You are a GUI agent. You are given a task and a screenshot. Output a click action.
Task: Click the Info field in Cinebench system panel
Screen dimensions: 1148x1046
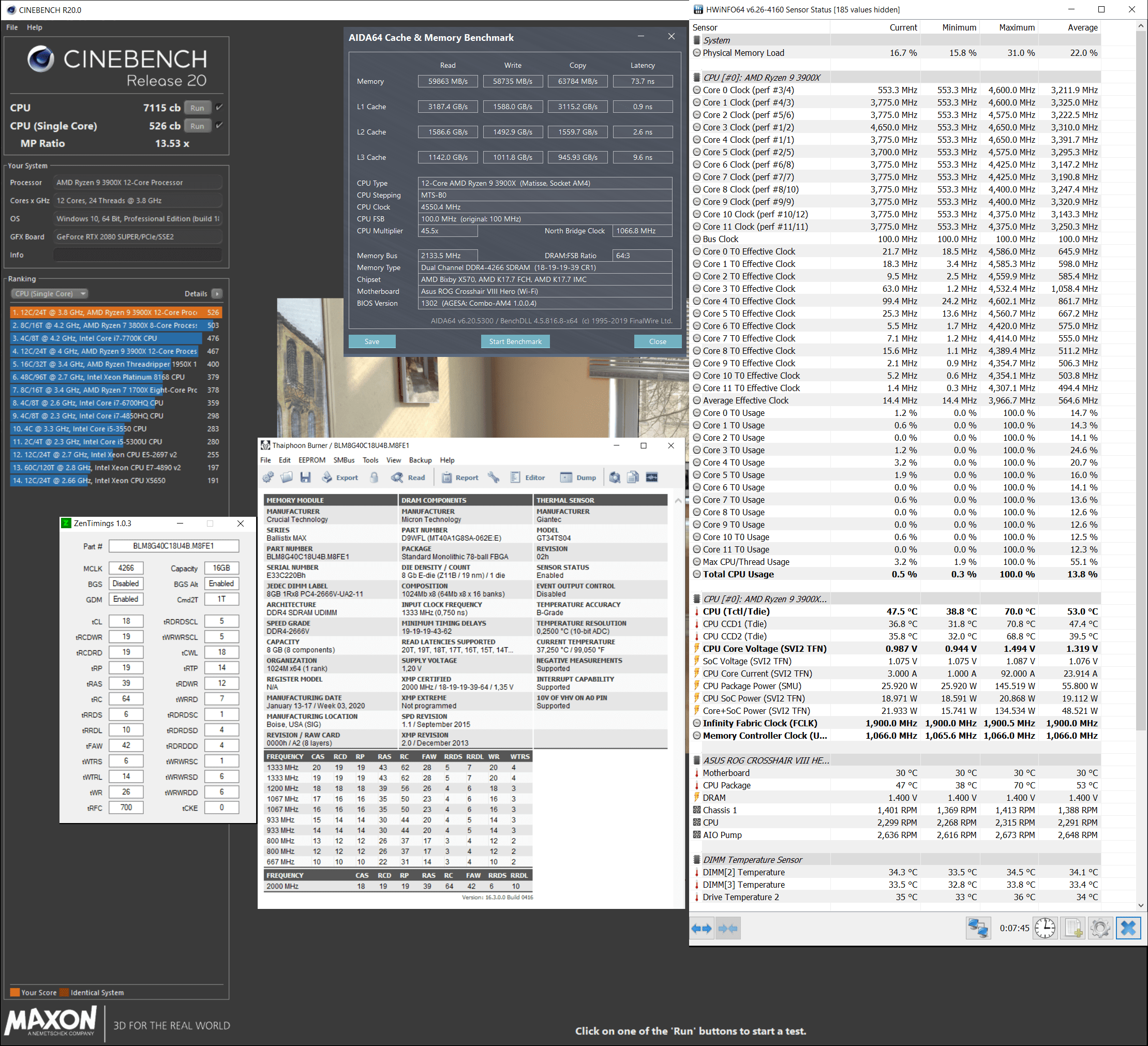[137, 255]
